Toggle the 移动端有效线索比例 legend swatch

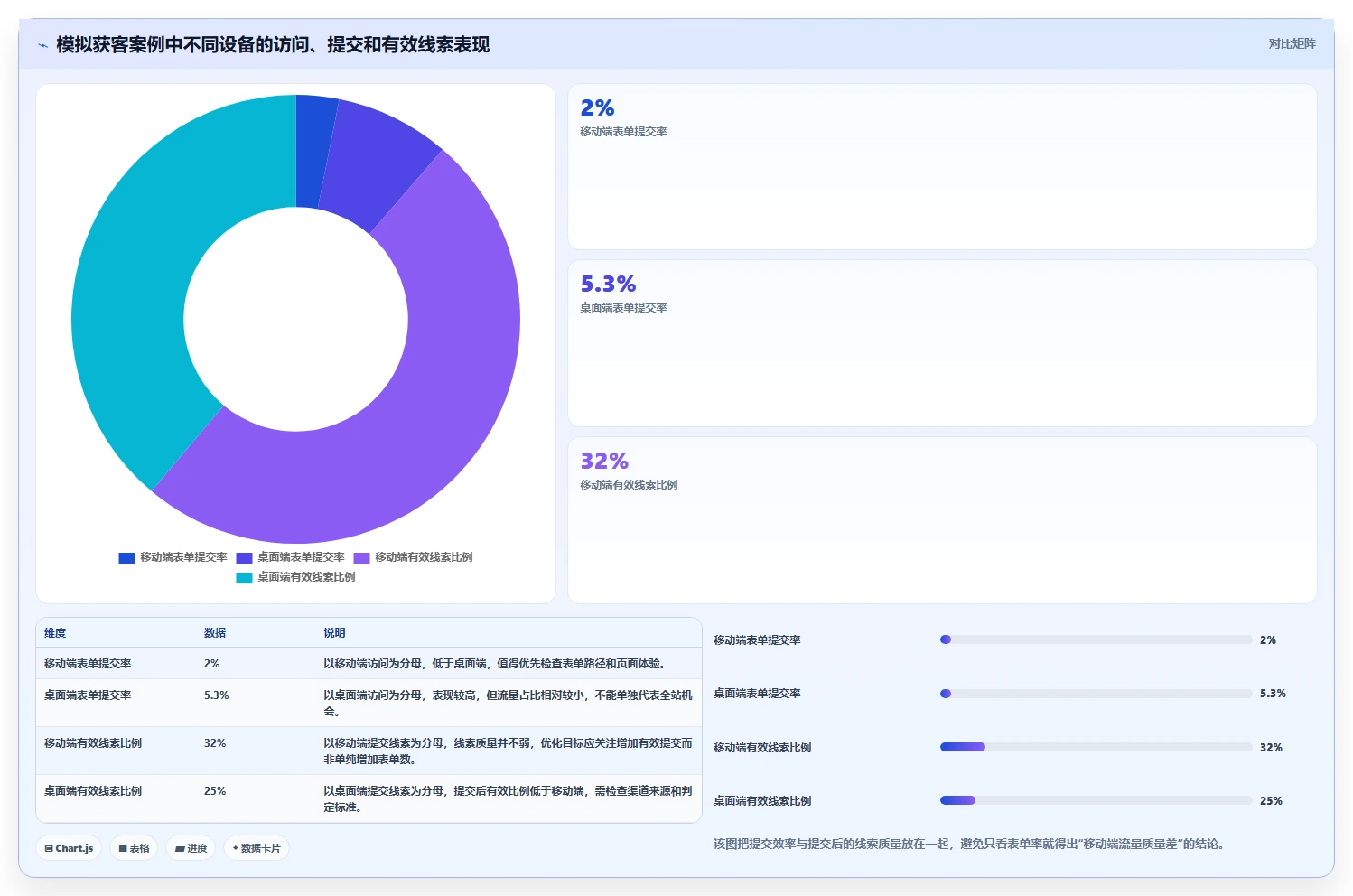point(361,558)
